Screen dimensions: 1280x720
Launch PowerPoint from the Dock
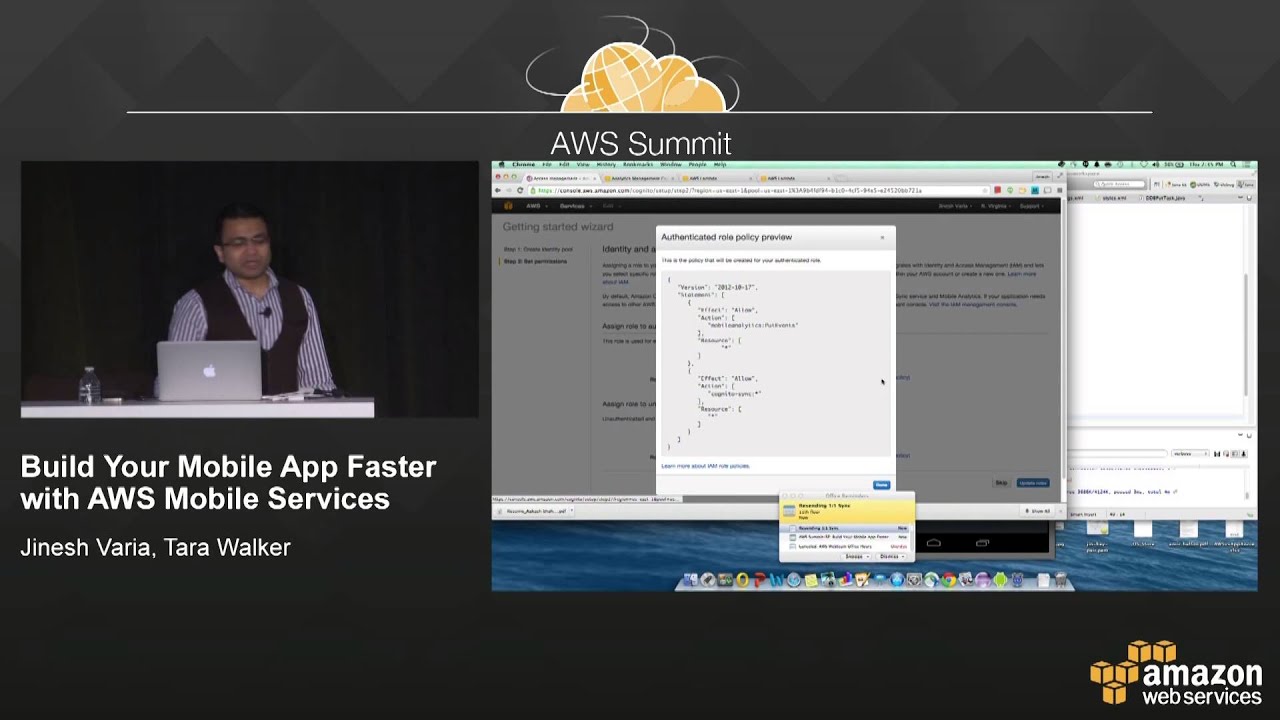point(760,580)
